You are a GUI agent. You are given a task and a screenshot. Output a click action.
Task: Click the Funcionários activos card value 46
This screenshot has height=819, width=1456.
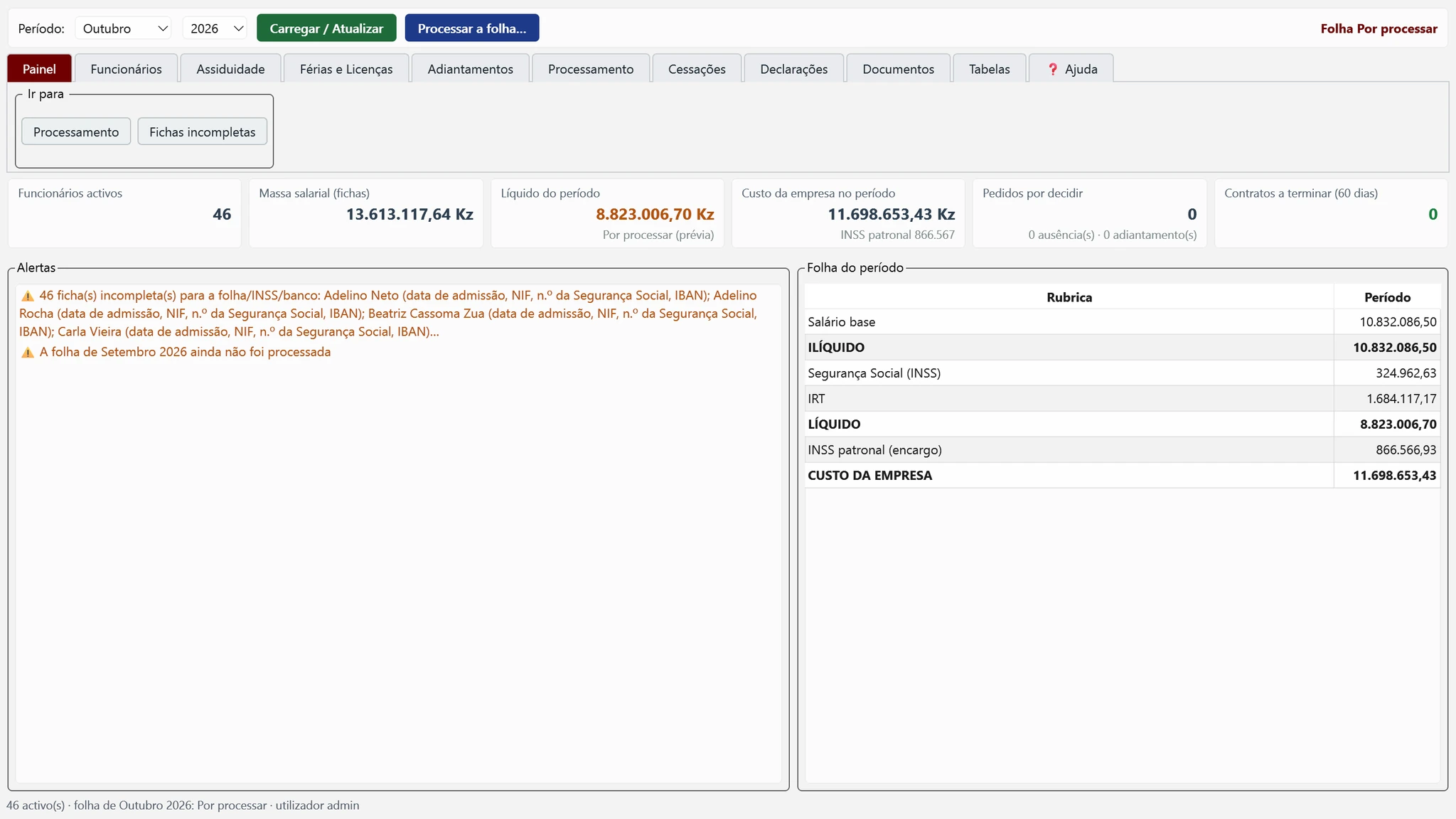tap(222, 214)
